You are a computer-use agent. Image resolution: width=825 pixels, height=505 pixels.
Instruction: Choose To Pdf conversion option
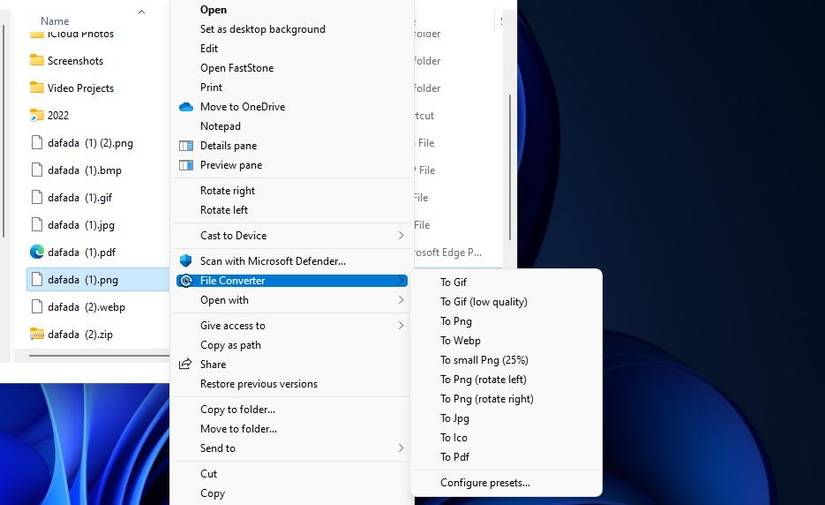click(455, 457)
